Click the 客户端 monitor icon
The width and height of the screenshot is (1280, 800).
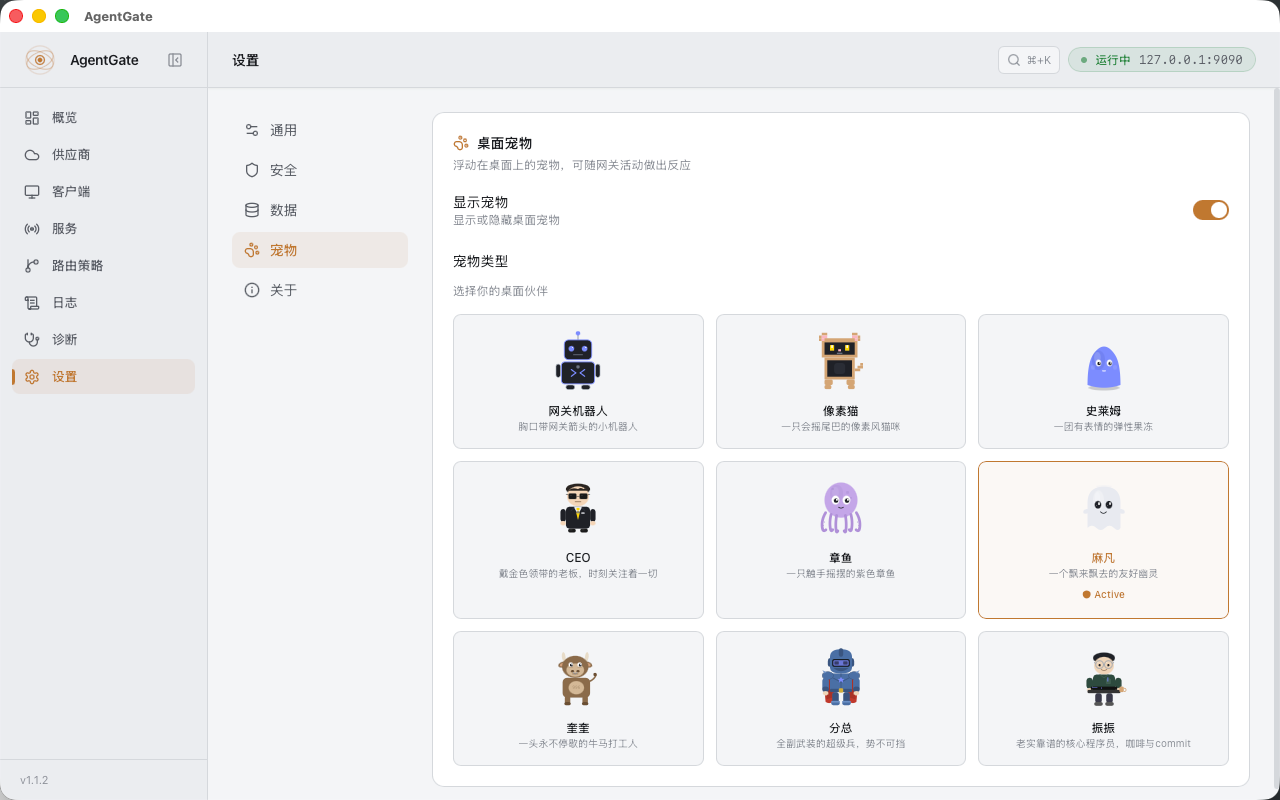[32, 192]
